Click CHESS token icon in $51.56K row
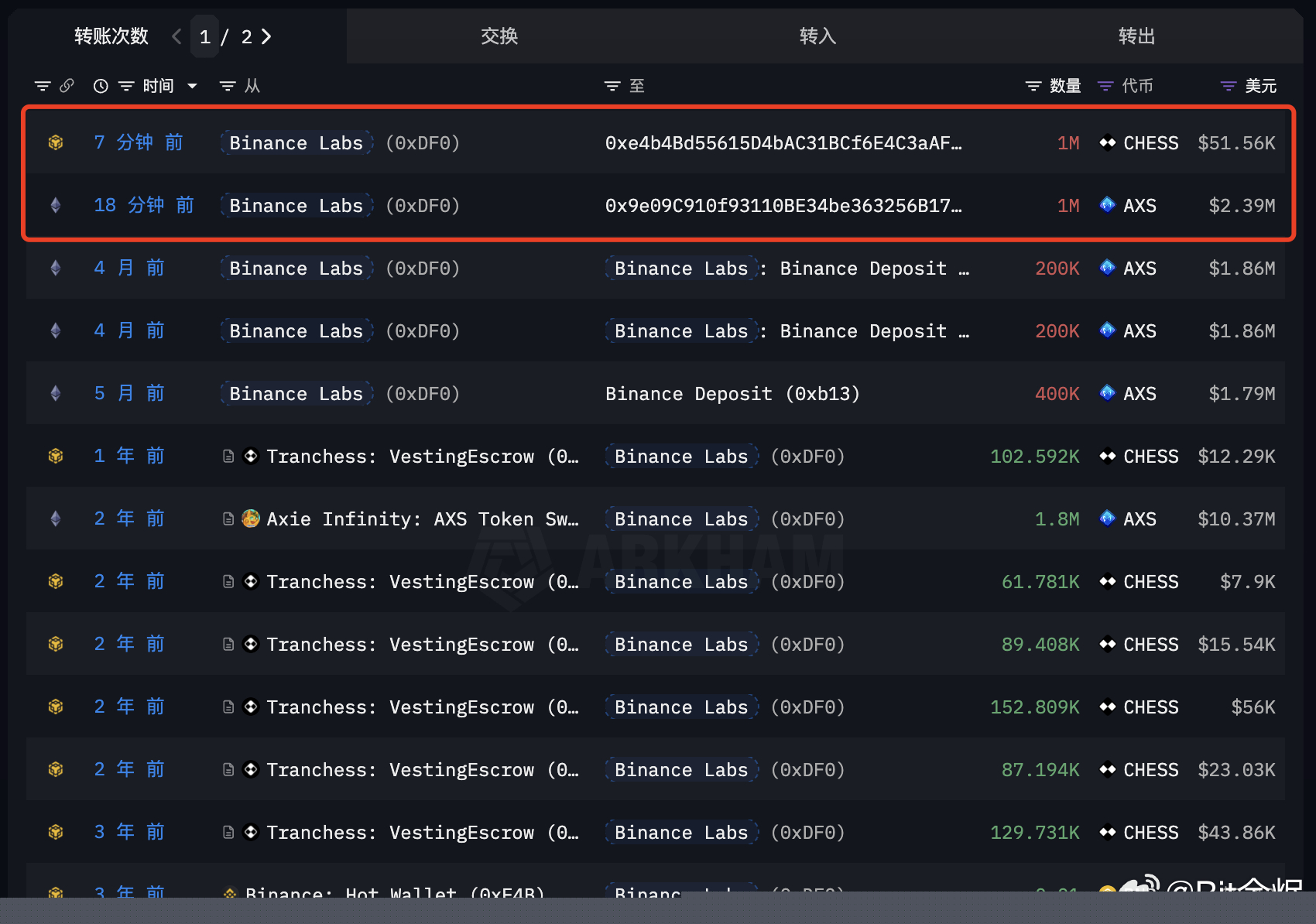The image size is (1316, 924). (x=1108, y=142)
